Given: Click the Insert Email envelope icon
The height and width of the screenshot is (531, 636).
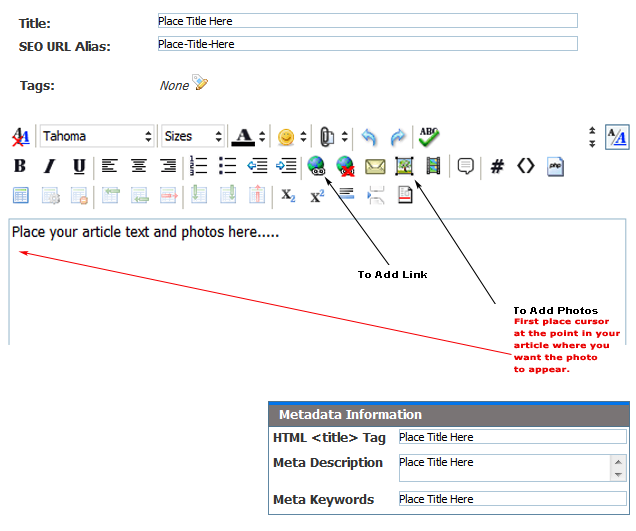Looking at the screenshot, I should coord(375,166).
